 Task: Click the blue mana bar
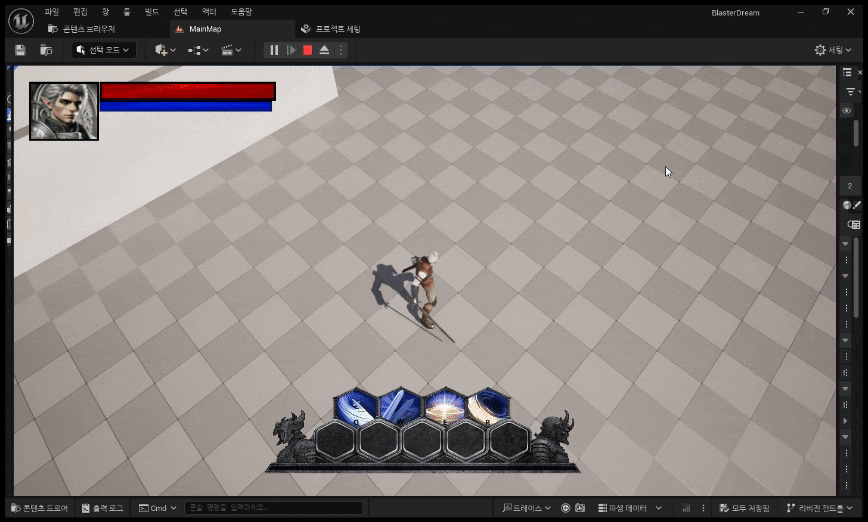[186, 106]
